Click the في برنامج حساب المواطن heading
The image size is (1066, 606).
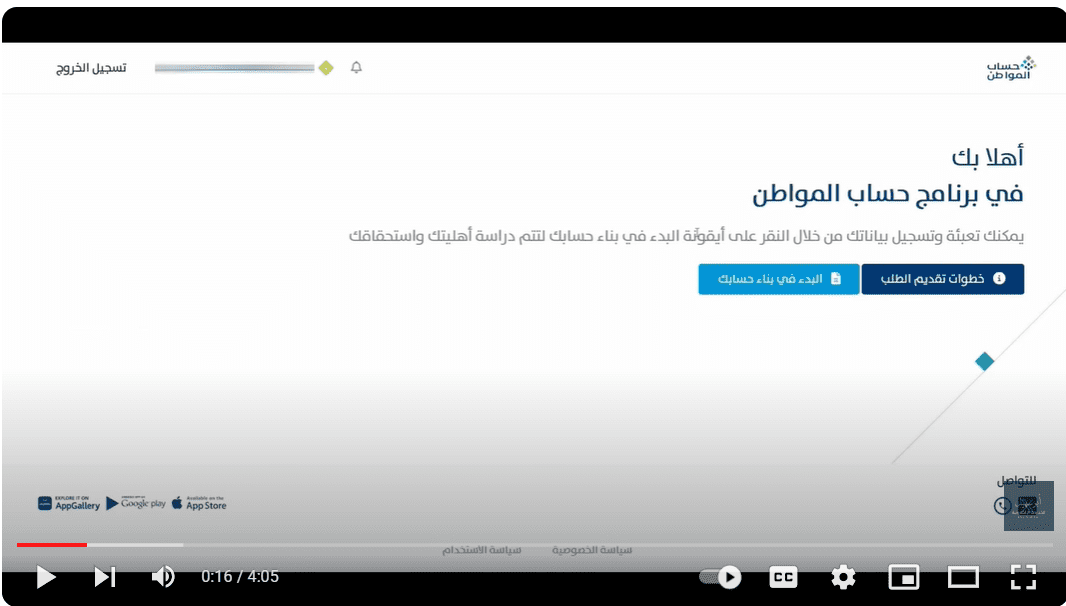click(887, 194)
